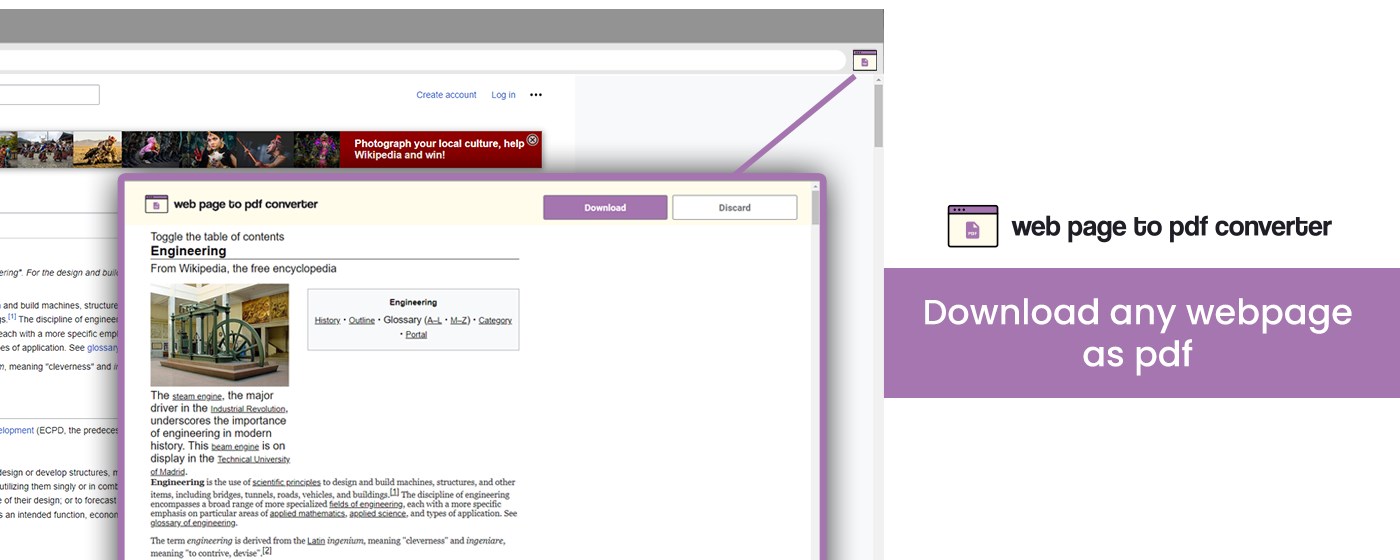Viewport: 1400px width, 560px height.
Task: Follow the applied mathematics link
Action: coord(307,514)
